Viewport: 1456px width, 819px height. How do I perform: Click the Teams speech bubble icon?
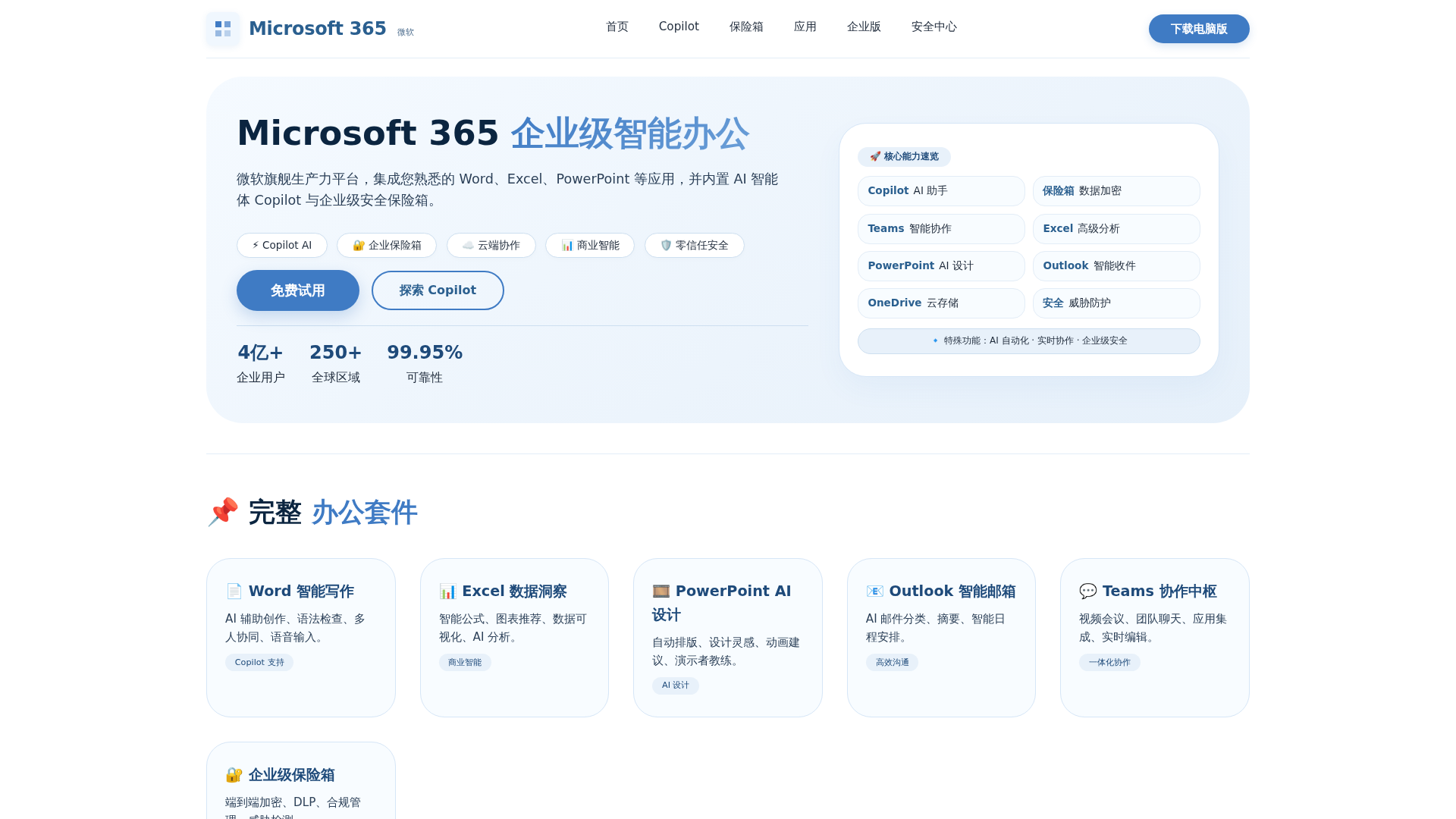pyautogui.click(x=1088, y=591)
